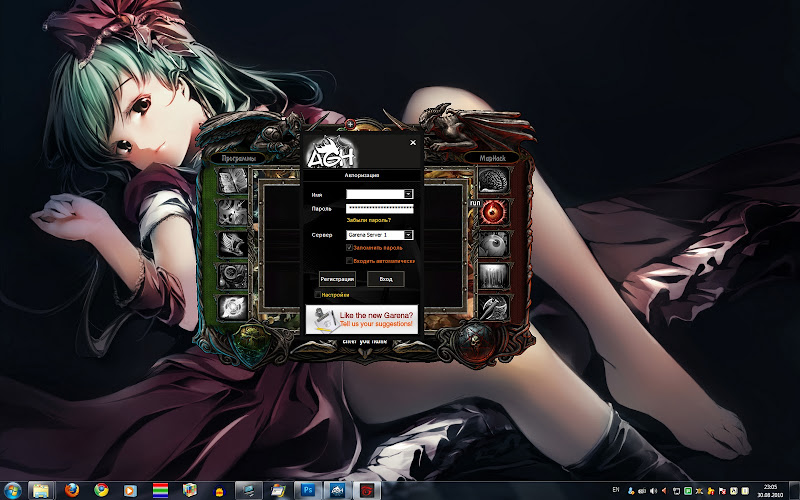Open Windows Explorer from the taskbar

(x=41, y=490)
